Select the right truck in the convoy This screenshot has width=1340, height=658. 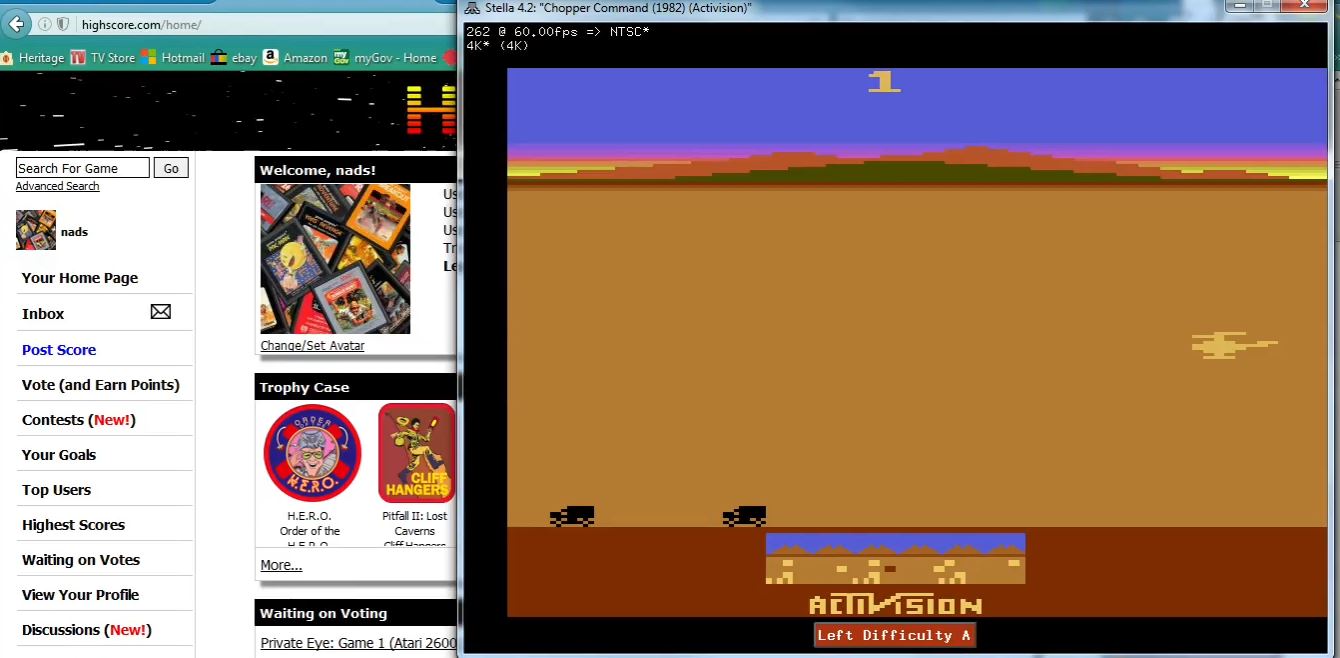(x=744, y=516)
